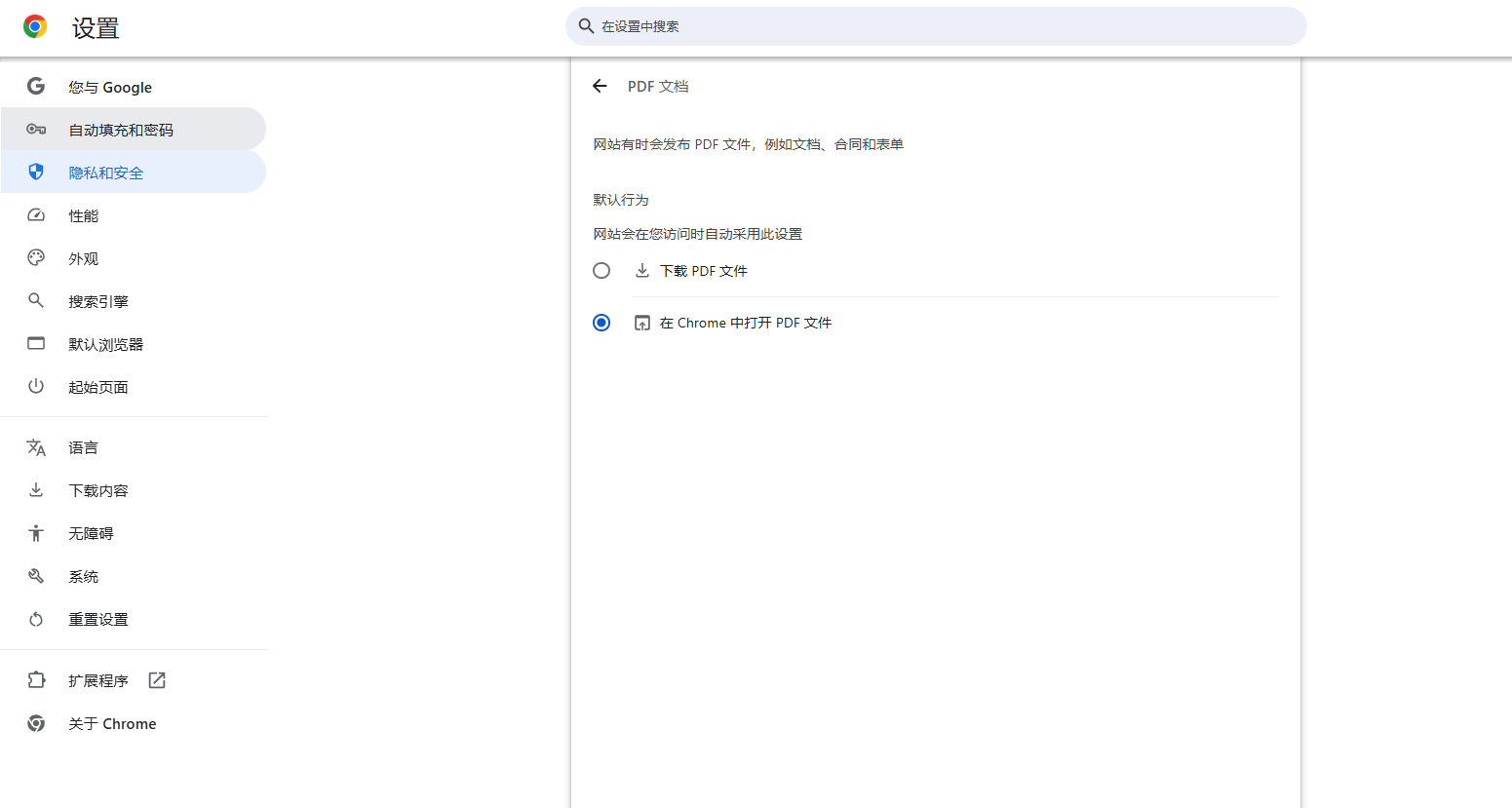
Task: Open 系统 settings
Action: 134,576
